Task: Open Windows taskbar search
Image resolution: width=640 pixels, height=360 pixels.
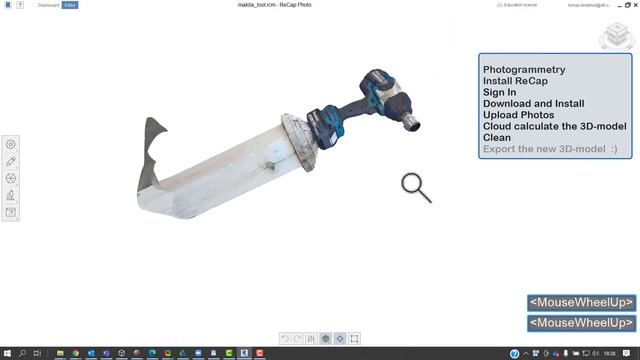Action: tap(22, 353)
